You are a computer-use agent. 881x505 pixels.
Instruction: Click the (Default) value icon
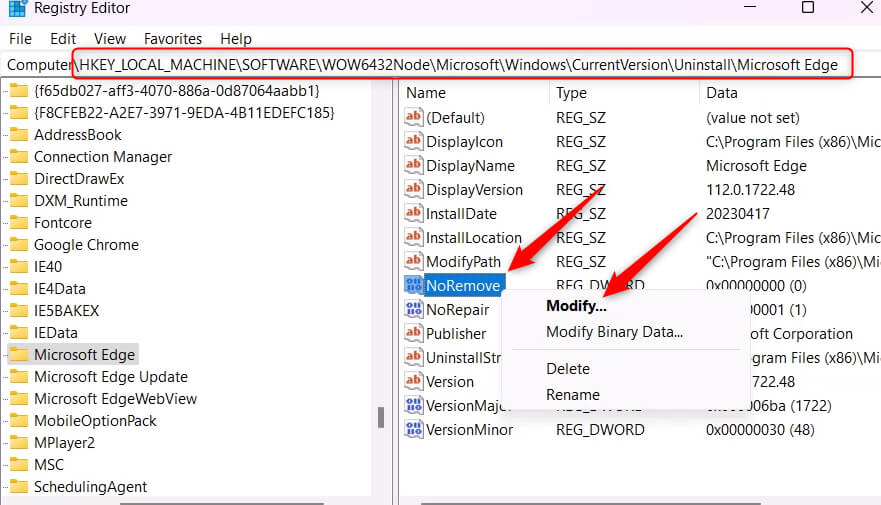[x=414, y=117]
